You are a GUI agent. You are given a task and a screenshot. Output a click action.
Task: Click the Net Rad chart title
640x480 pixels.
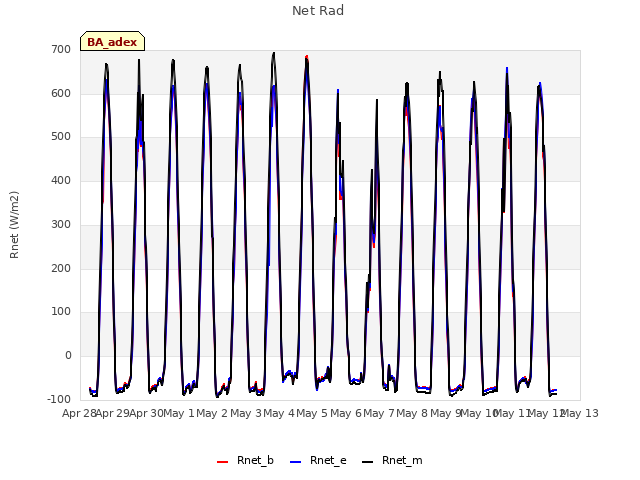(x=318, y=11)
